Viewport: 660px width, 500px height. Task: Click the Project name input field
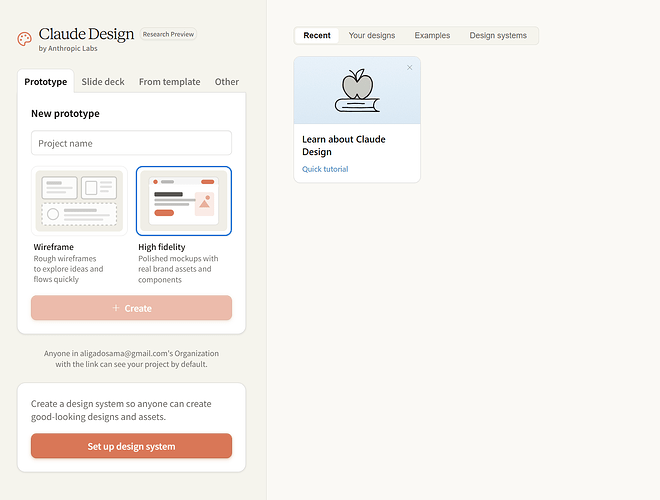click(x=131, y=143)
